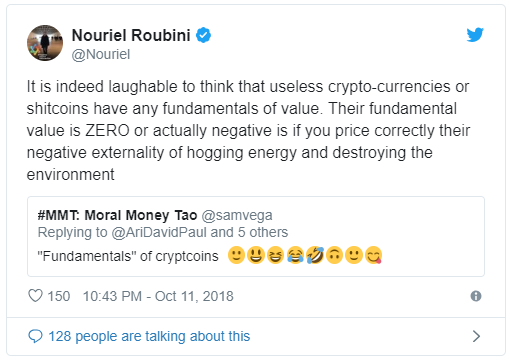Click the speech bubble reply icon
Image resolution: width=510 pixels, height=360 pixels.
click(x=35, y=336)
